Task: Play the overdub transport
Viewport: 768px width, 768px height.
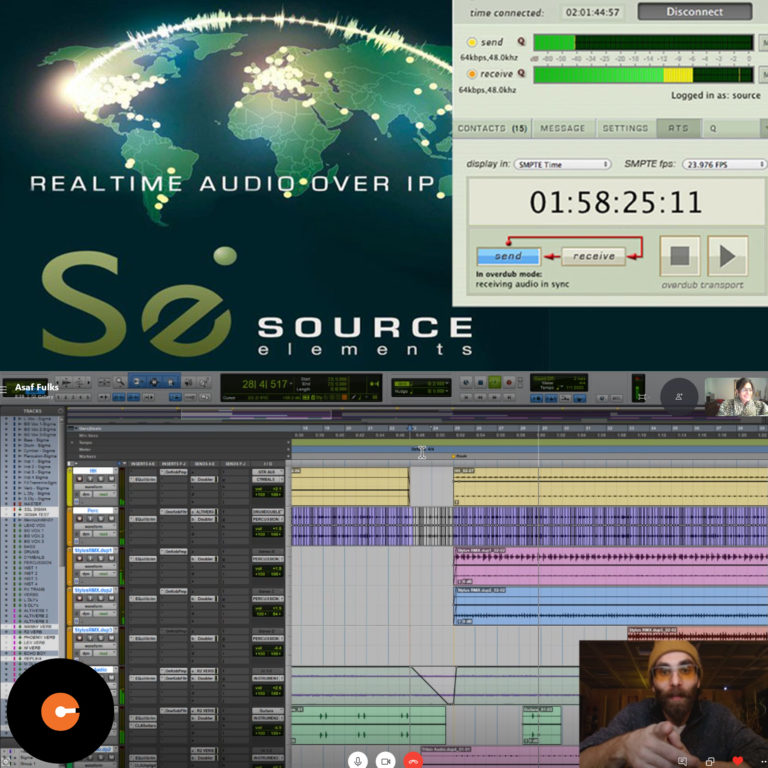Action: pyautogui.click(x=727, y=256)
